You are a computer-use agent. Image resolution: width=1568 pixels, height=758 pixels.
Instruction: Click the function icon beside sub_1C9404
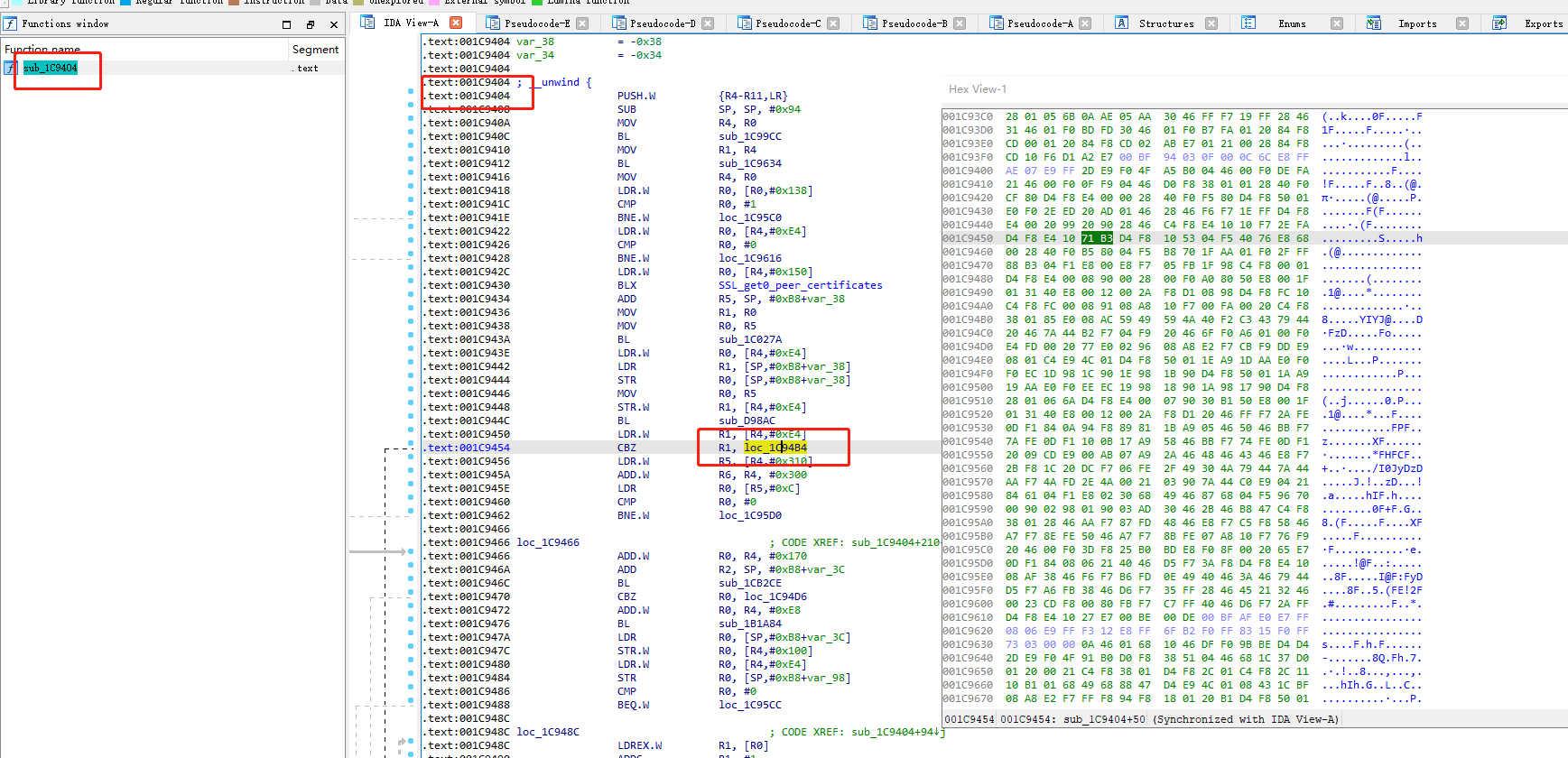pos(11,68)
